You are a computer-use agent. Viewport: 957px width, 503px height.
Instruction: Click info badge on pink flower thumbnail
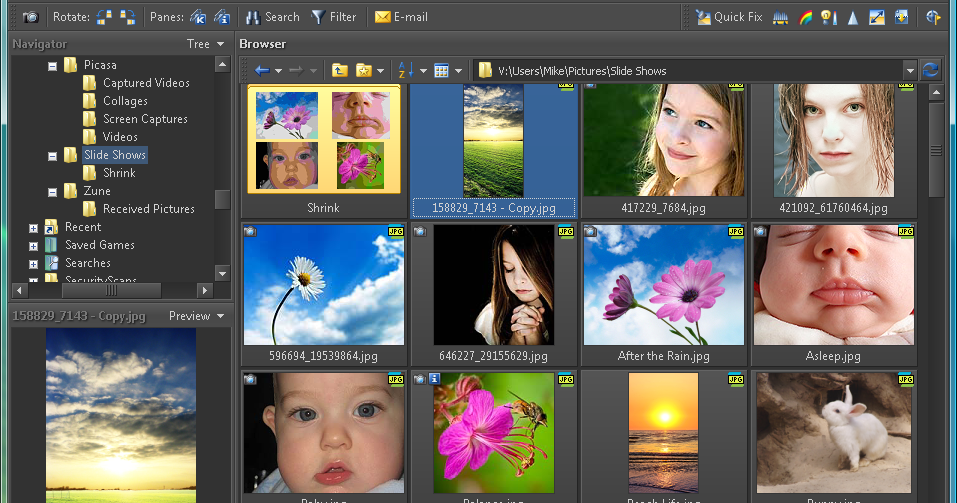point(435,379)
